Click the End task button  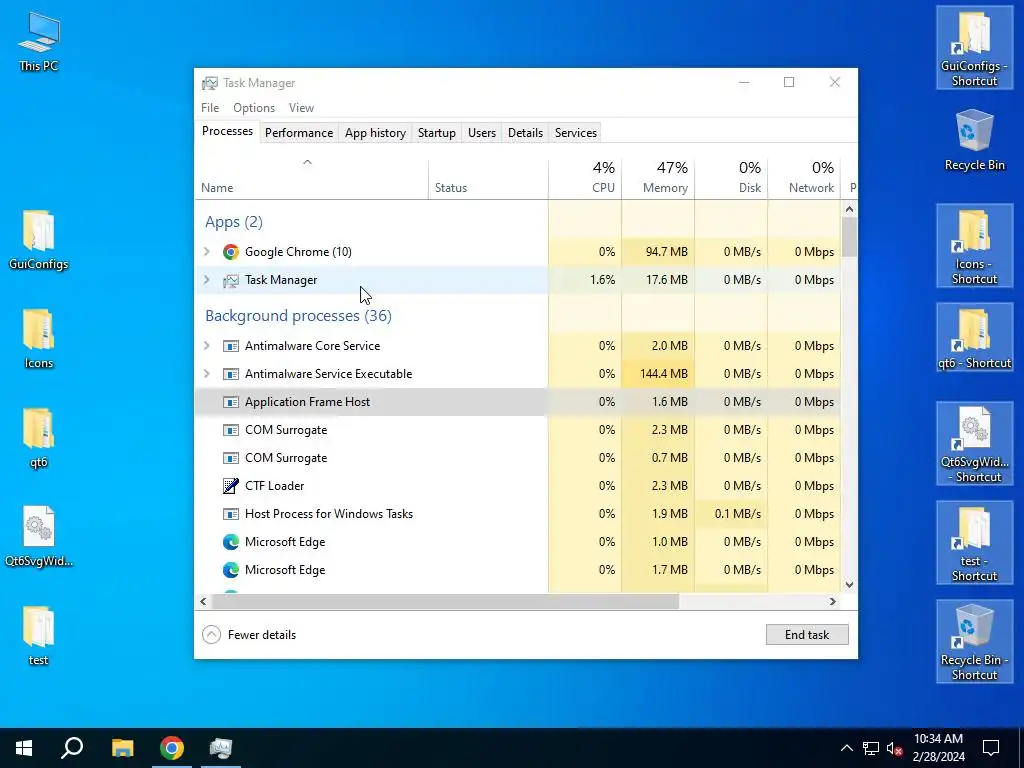click(807, 635)
